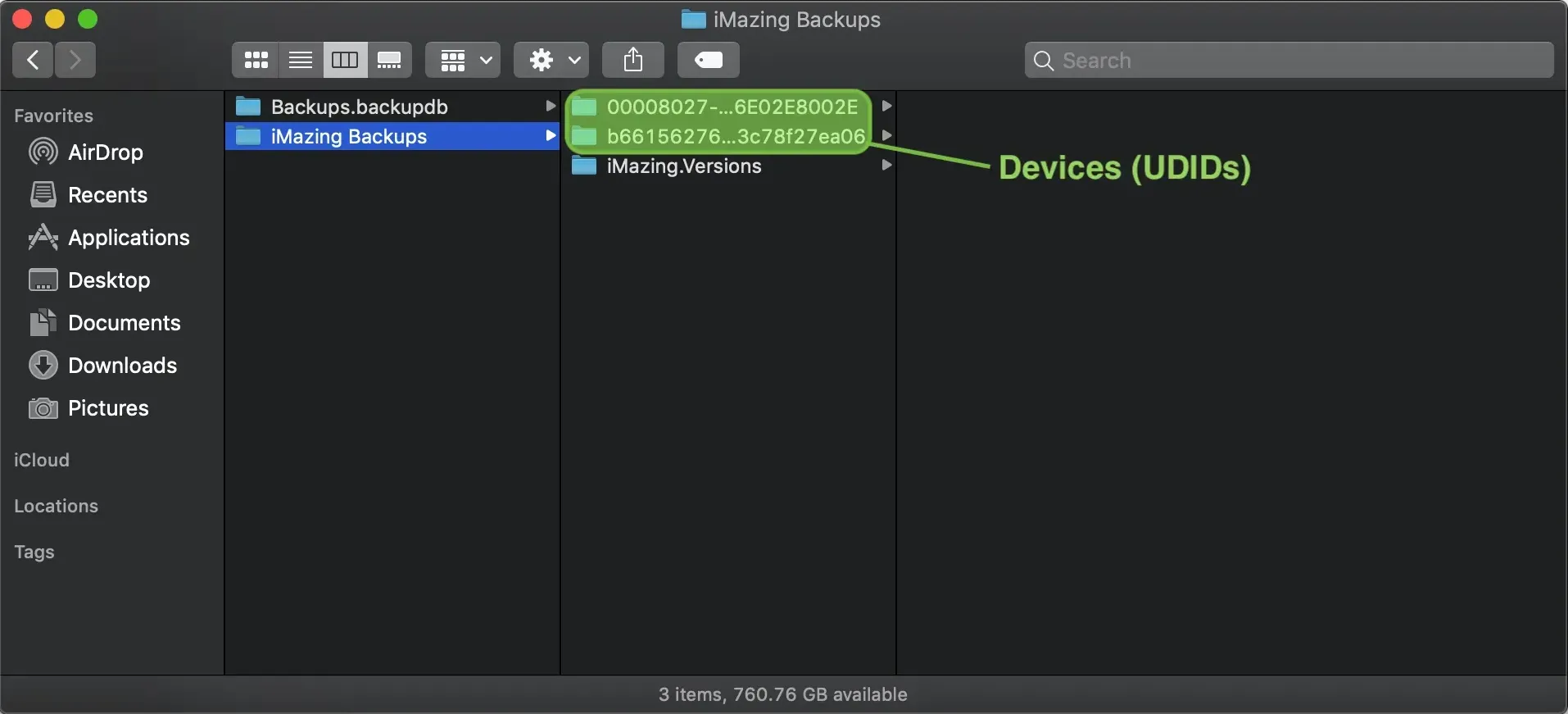Screen dimensions: 1568x714
Task: Switch to gallery view
Action: point(389,60)
